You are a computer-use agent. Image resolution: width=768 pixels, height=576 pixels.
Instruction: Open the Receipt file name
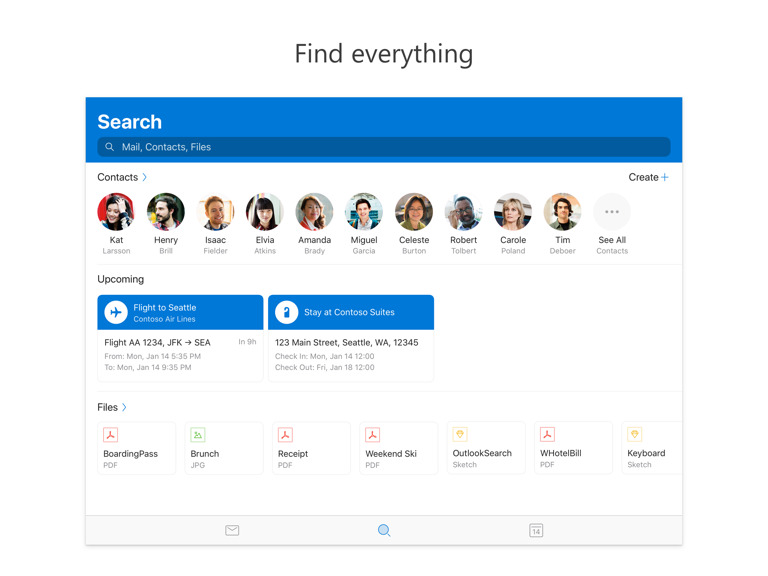[293, 454]
